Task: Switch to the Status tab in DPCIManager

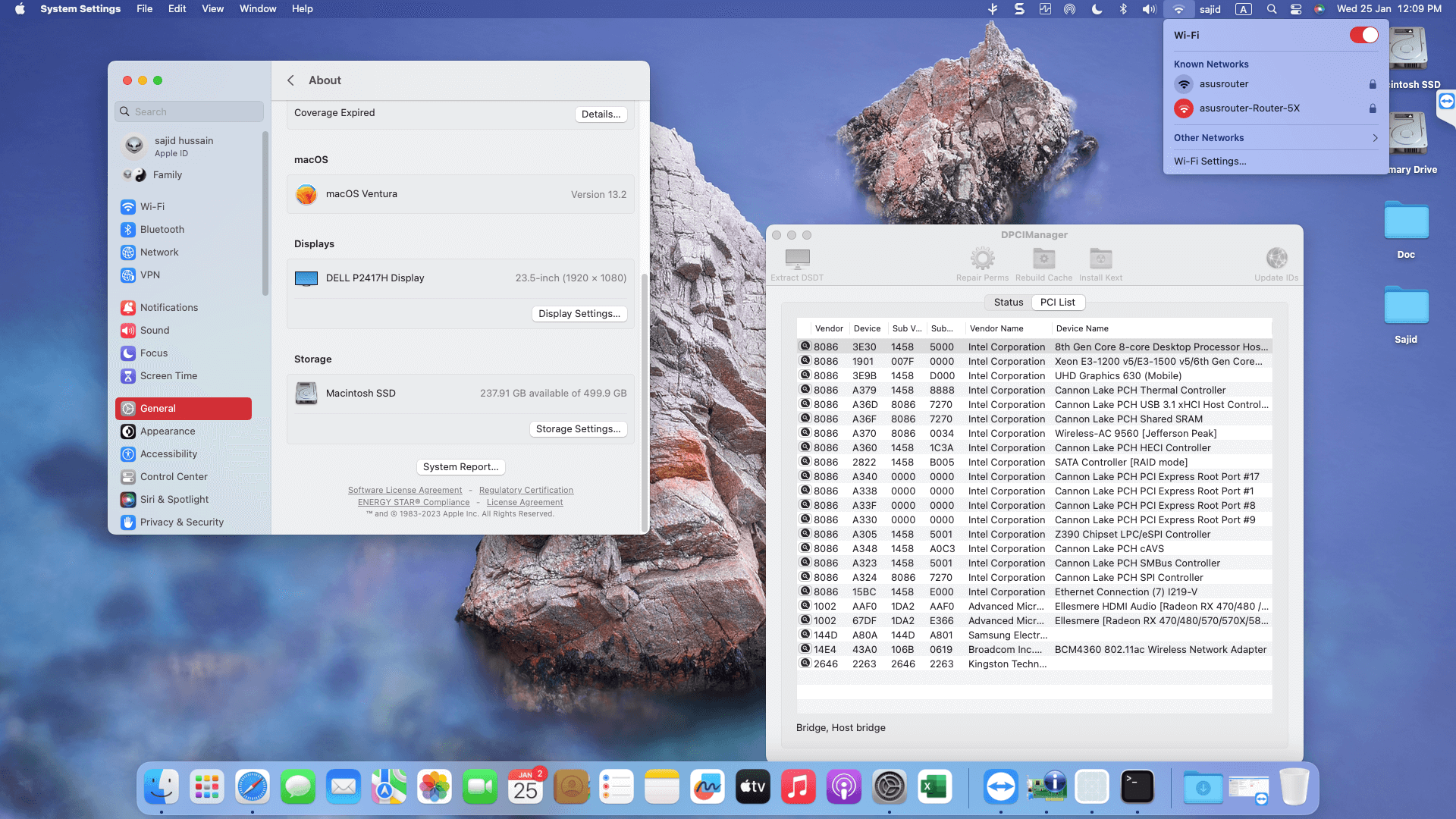Action: pos(1009,302)
